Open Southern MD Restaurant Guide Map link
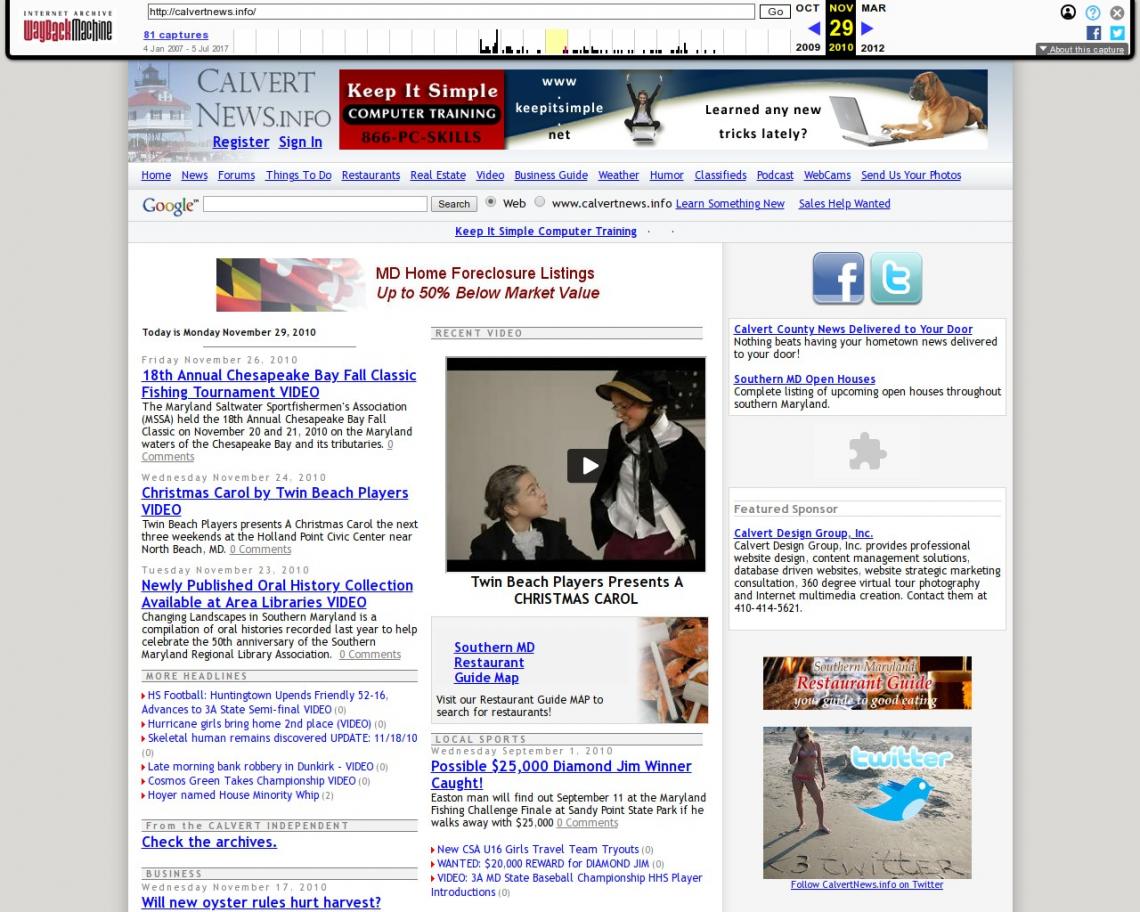This screenshot has width=1140, height=912. click(494, 662)
